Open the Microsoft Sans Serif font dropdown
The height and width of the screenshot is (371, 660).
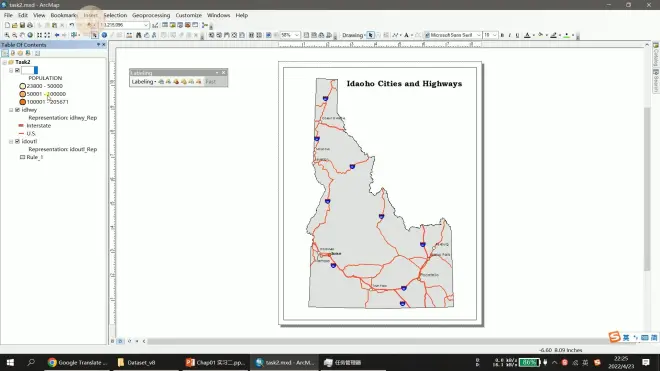click(x=478, y=35)
